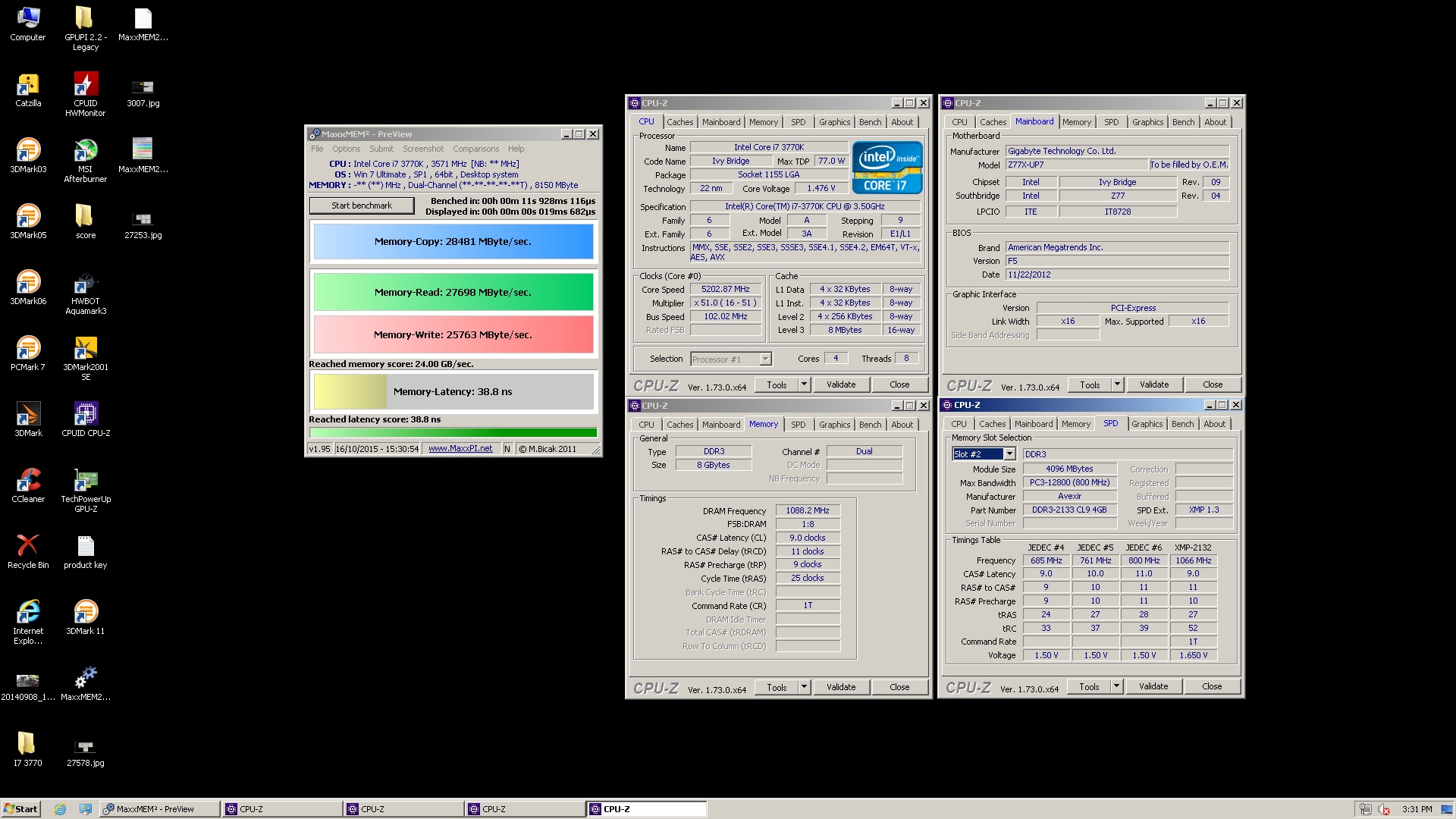The image size is (1456, 819).
Task: Expand Tools dropdown arrow in Mainboard tab window
Action: pos(1117,384)
